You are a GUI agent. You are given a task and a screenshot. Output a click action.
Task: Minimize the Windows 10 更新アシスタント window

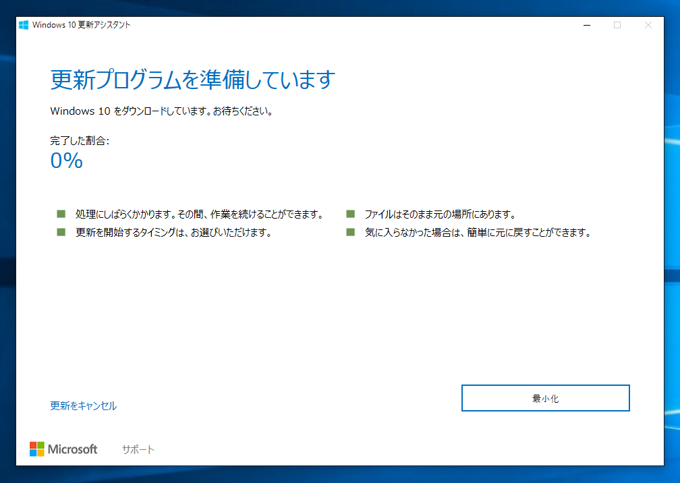(x=587, y=25)
